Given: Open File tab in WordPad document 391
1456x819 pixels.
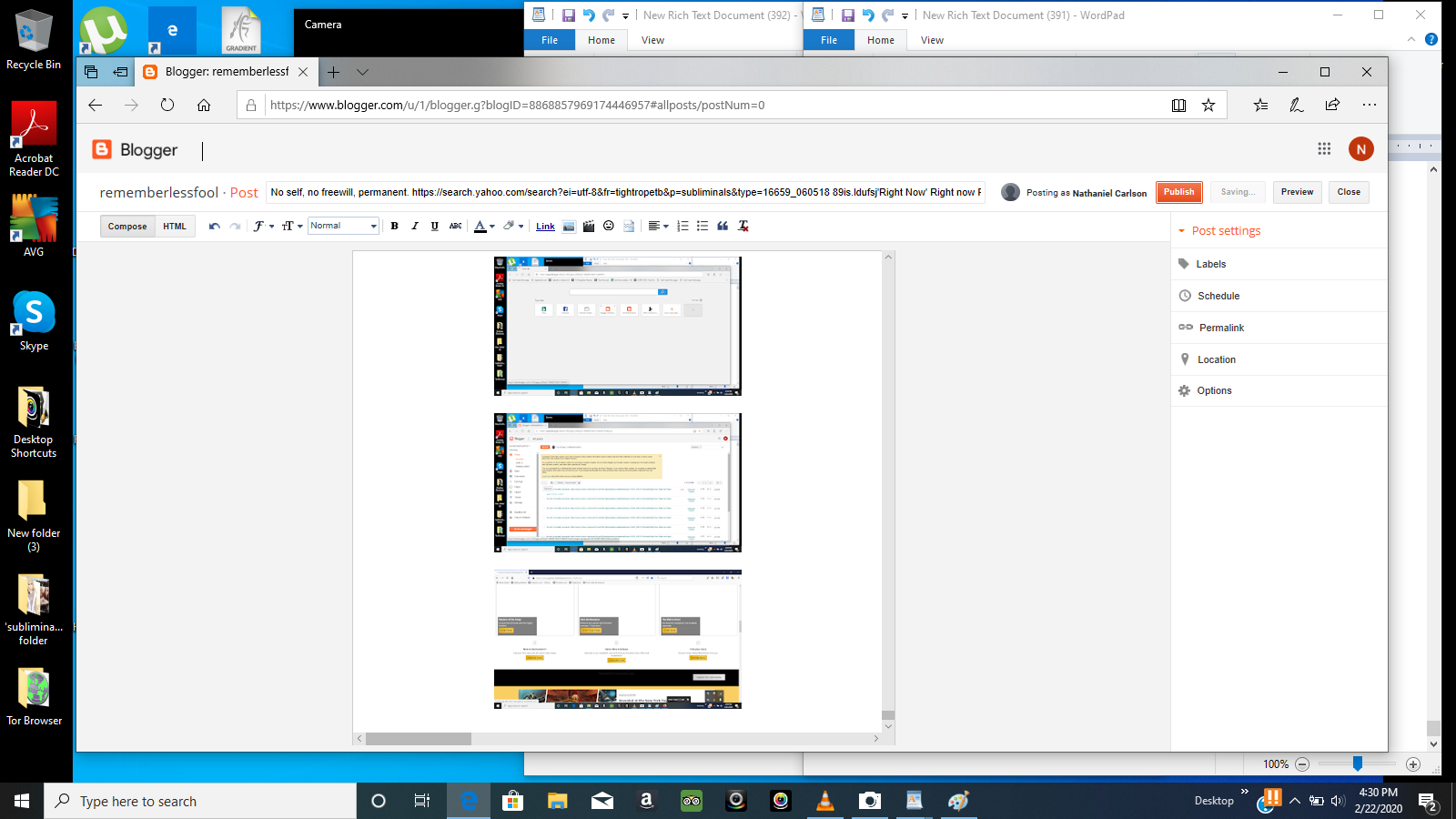Looking at the screenshot, I should click(x=829, y=40).
